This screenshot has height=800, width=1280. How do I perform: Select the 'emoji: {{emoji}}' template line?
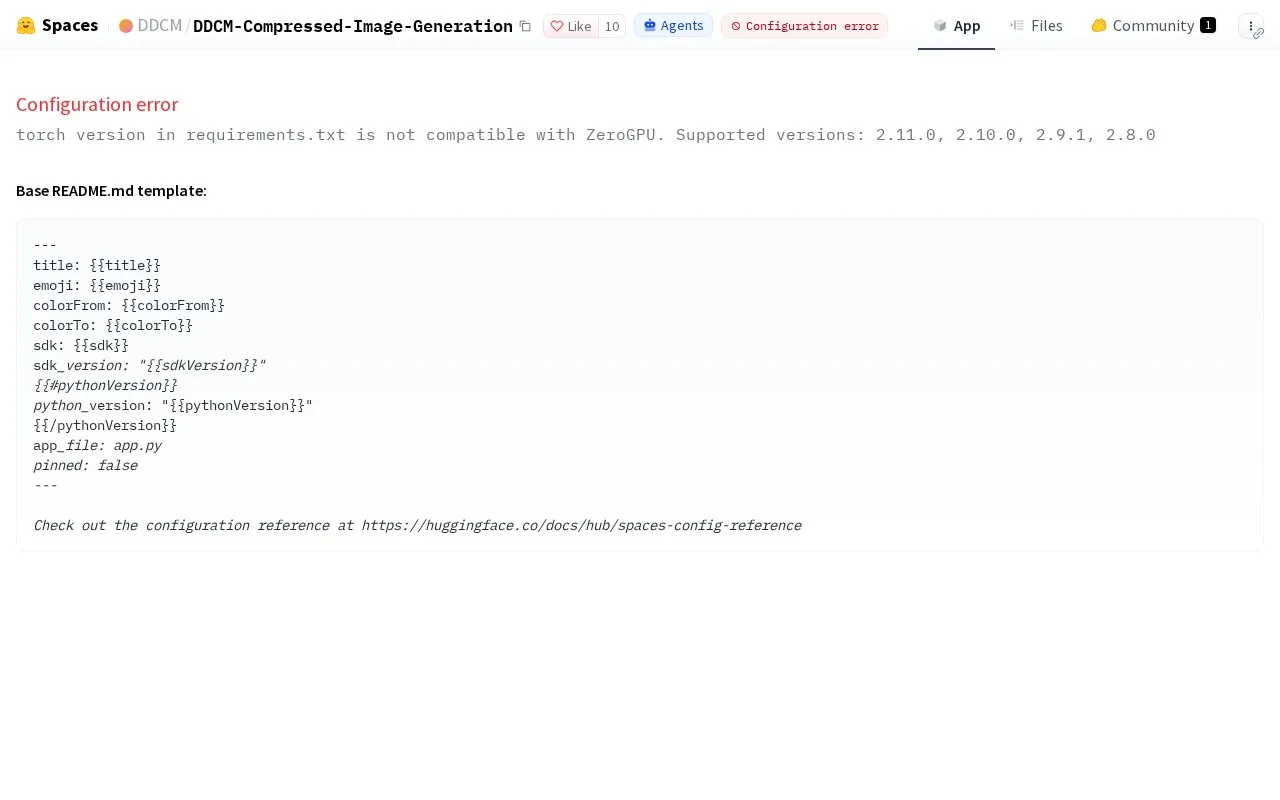pyautogui.click(x=97, y=285)
